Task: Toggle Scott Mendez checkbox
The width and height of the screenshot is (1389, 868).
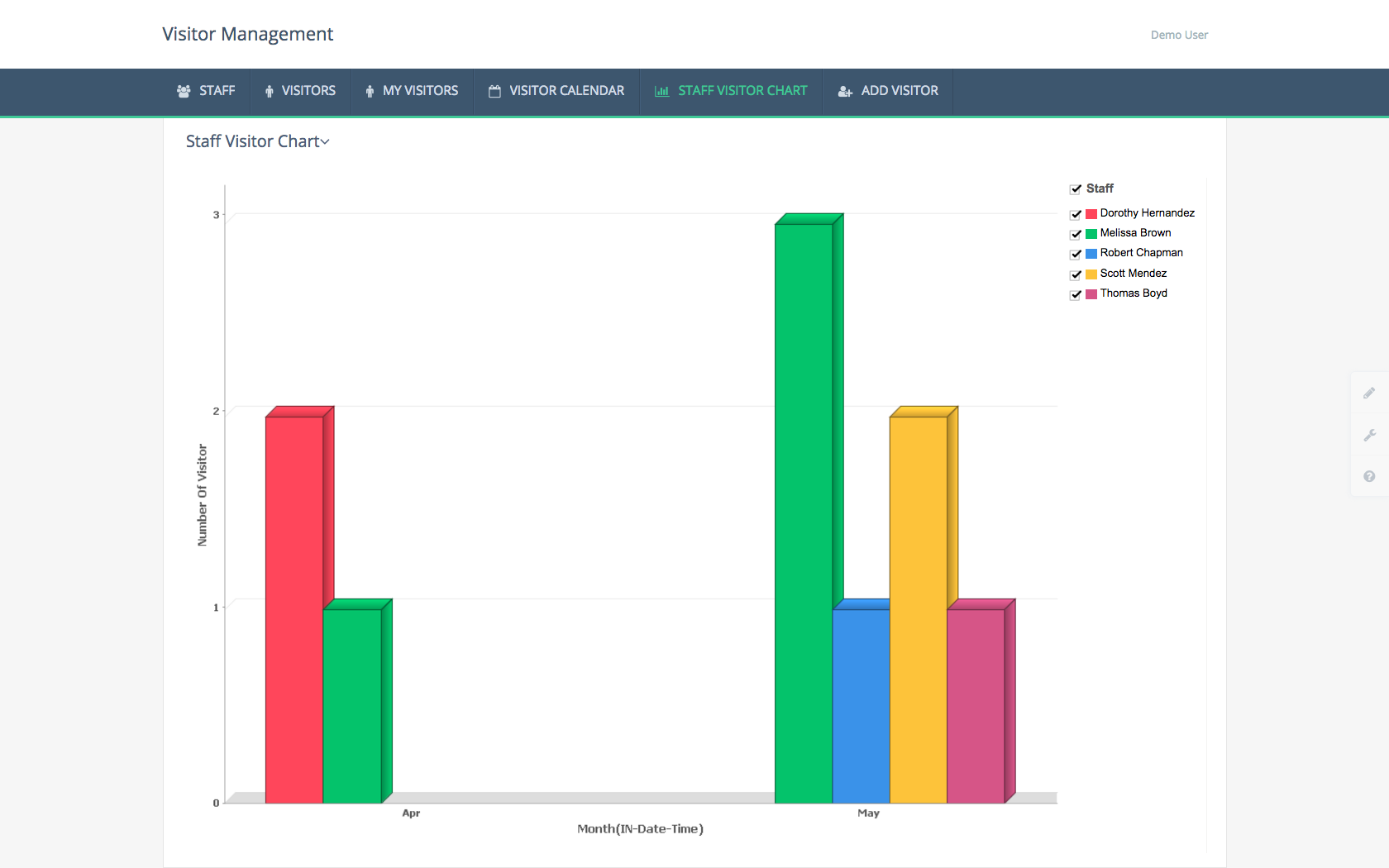Action: tap(1076, 274)
